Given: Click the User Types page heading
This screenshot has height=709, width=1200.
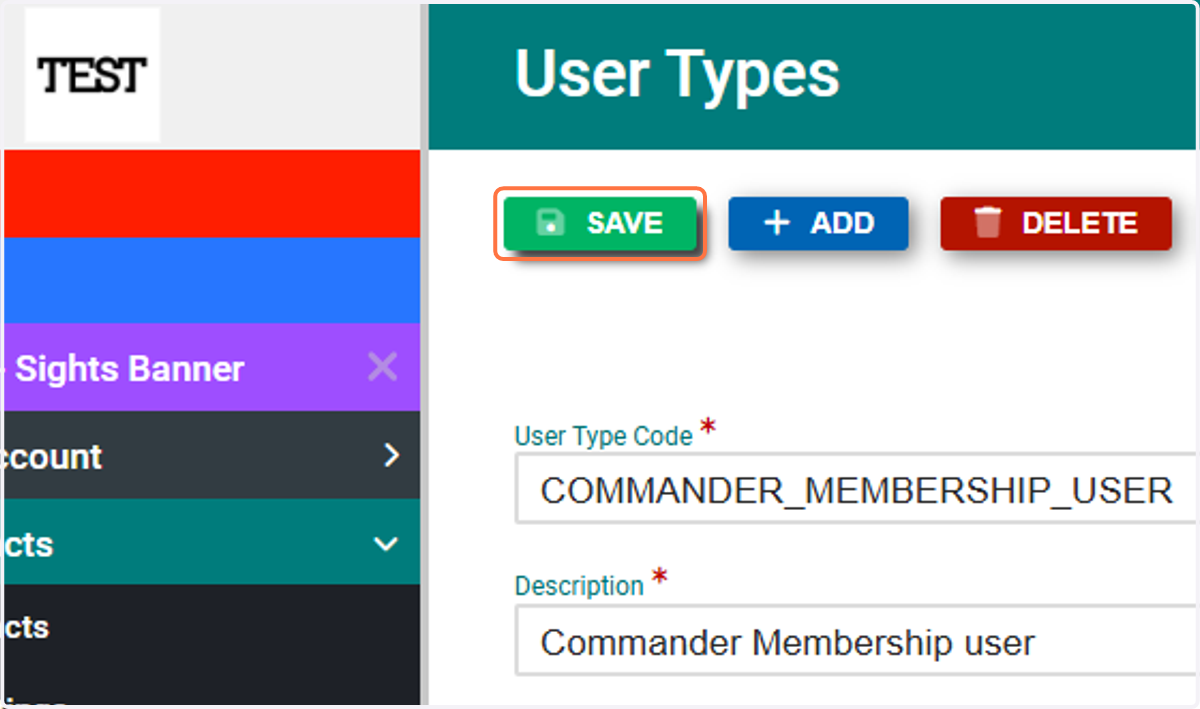Looking at the screenshot, I should click(677, 74).
